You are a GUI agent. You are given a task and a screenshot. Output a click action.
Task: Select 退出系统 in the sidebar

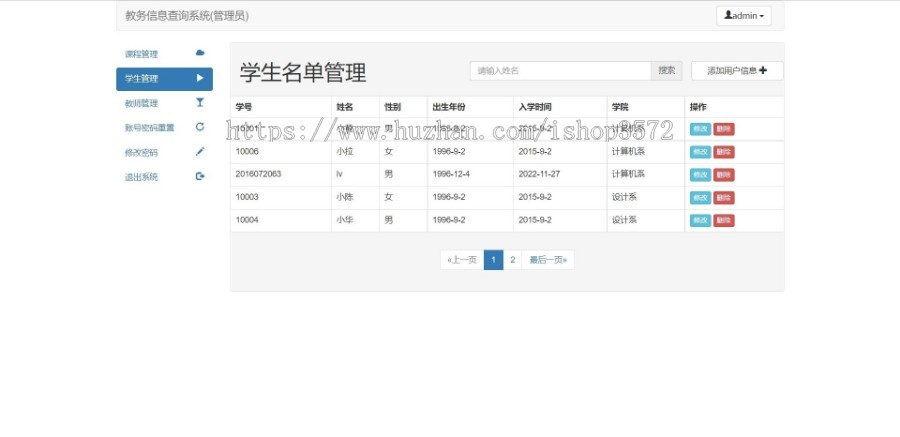coord(164,177)
